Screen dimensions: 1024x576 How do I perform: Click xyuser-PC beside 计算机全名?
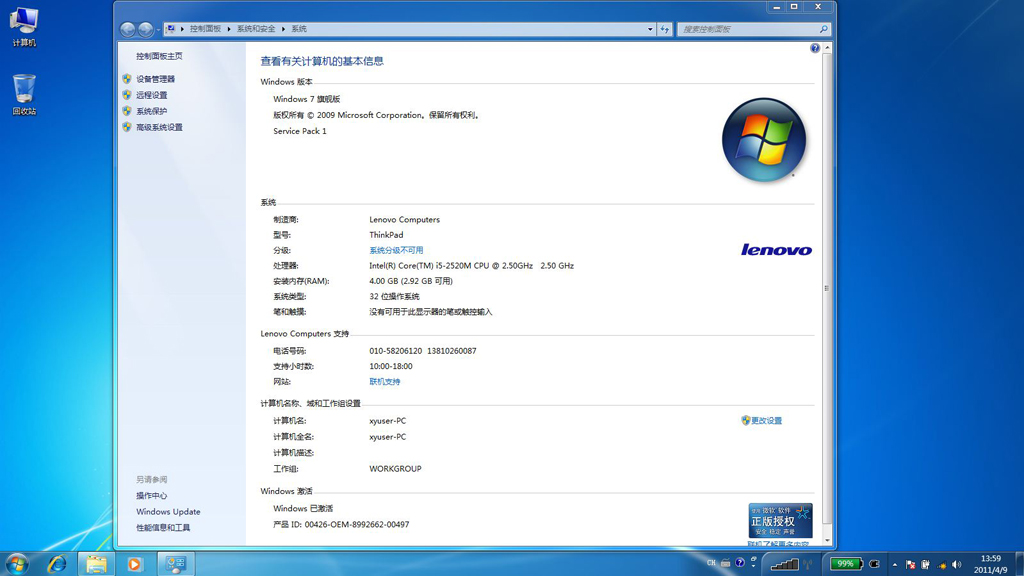click(x=387, y=437)
